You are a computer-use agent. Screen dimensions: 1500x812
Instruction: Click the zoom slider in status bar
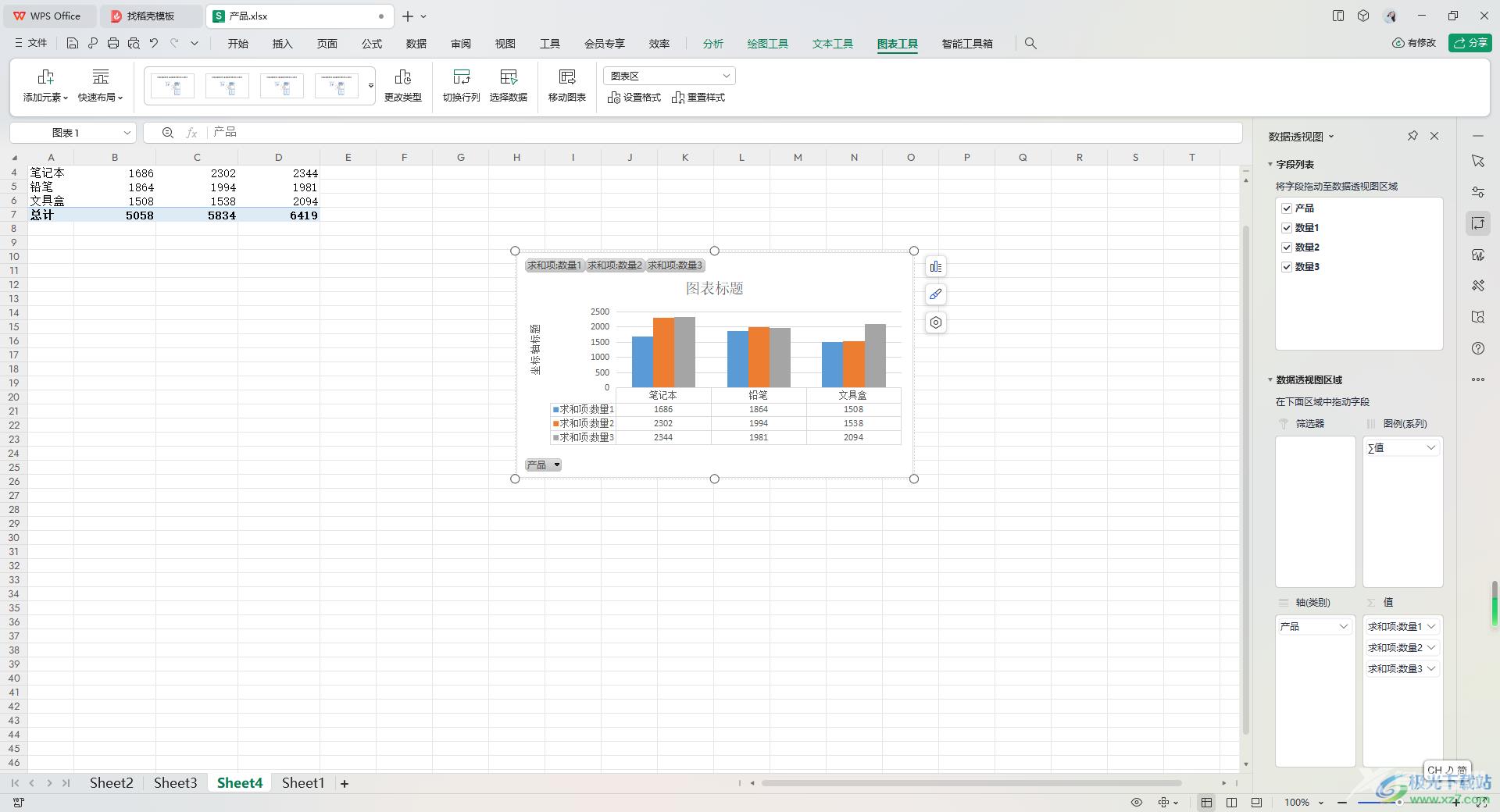pos(1398,803)
